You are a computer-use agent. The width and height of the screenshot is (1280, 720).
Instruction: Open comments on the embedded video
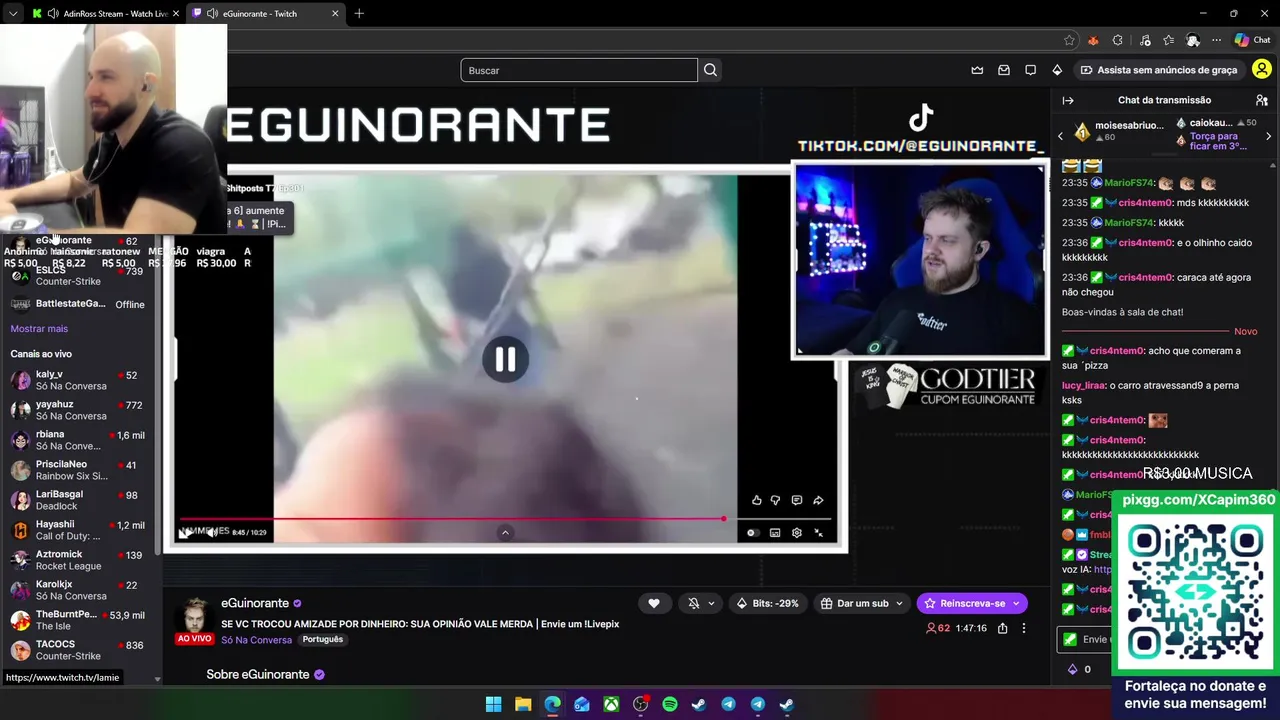point(797,500)
